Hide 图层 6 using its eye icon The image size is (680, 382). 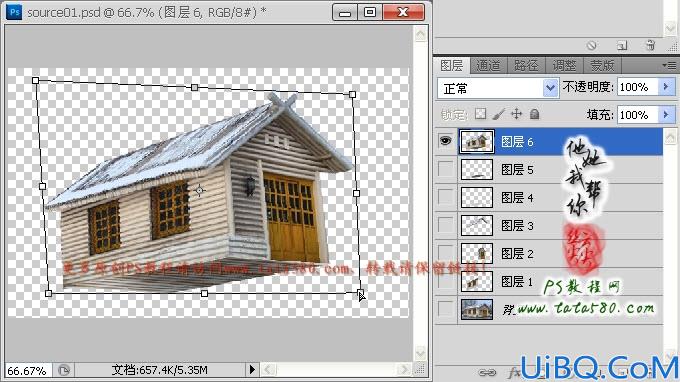[x=445, y=141]
